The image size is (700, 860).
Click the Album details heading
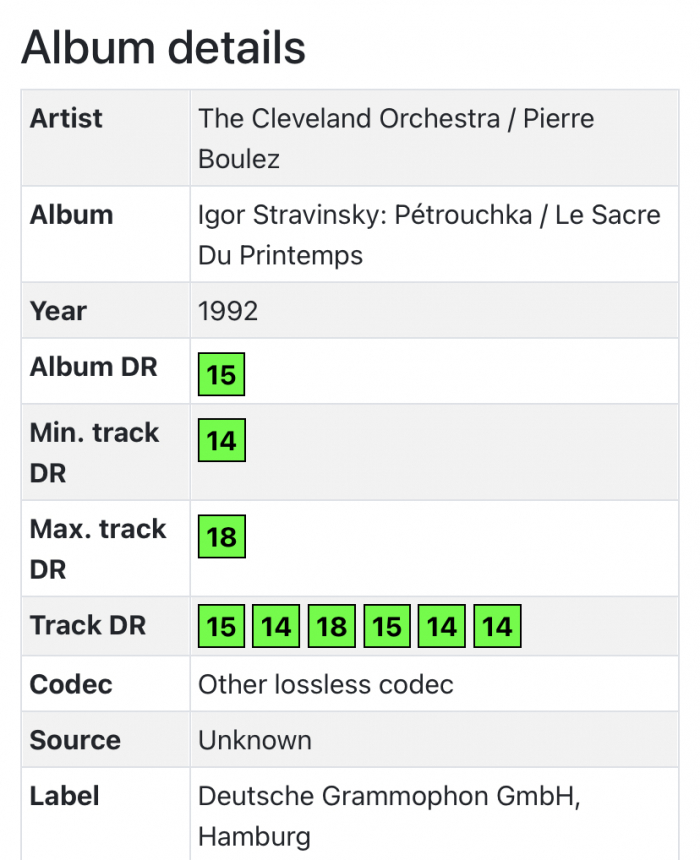(163, 47)
